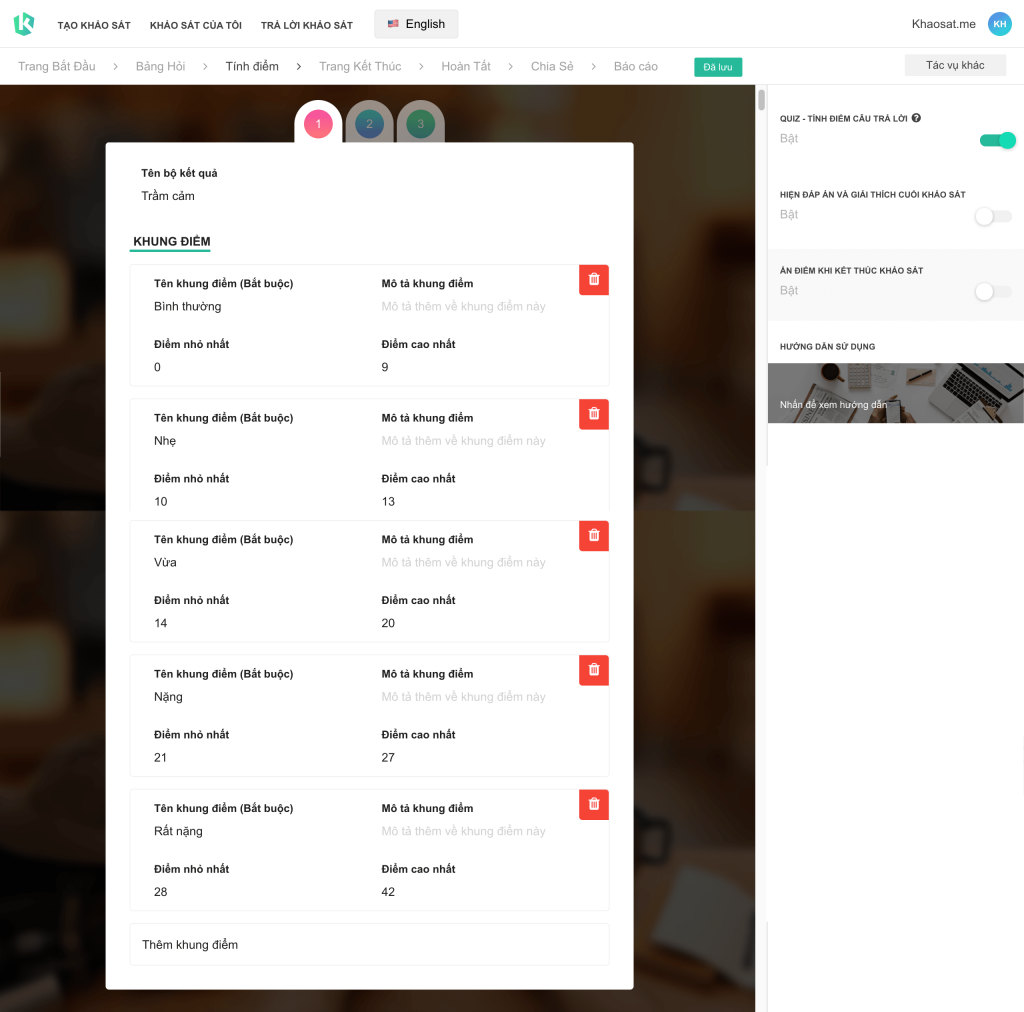
Task: Delete the Bình thường score frame
Action: click(x=594, y=279)
